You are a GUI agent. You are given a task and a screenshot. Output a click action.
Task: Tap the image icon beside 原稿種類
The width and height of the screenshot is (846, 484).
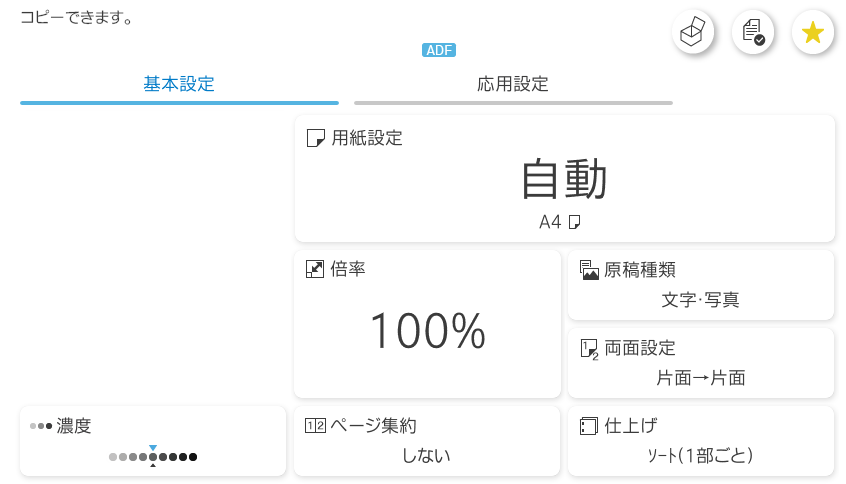coord(589,269)
